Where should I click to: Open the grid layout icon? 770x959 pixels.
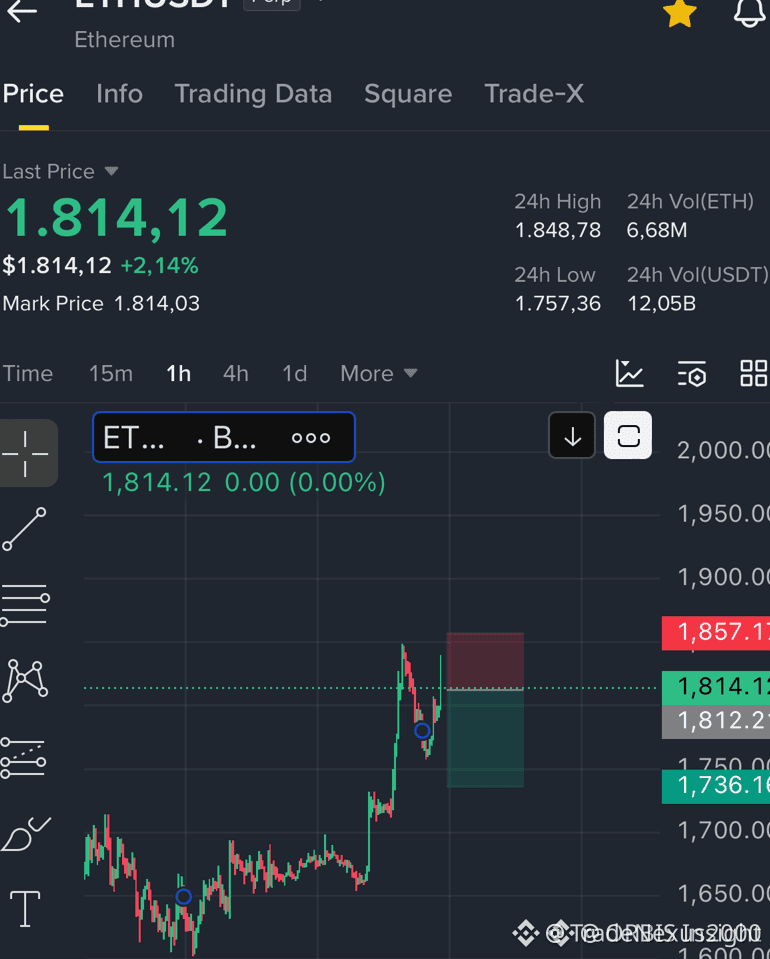point(754,374)
